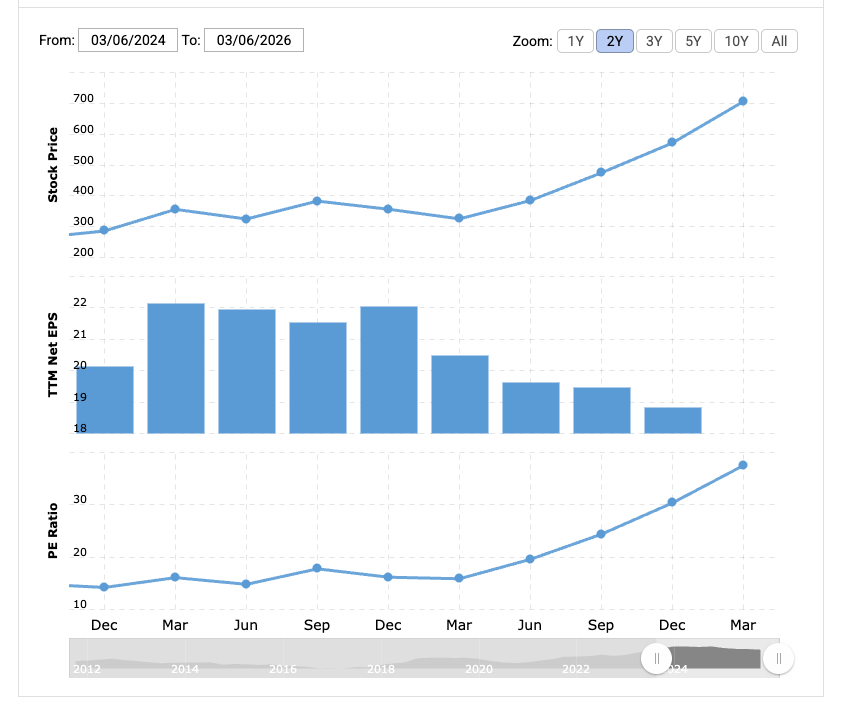Click the To date input field

253,40
